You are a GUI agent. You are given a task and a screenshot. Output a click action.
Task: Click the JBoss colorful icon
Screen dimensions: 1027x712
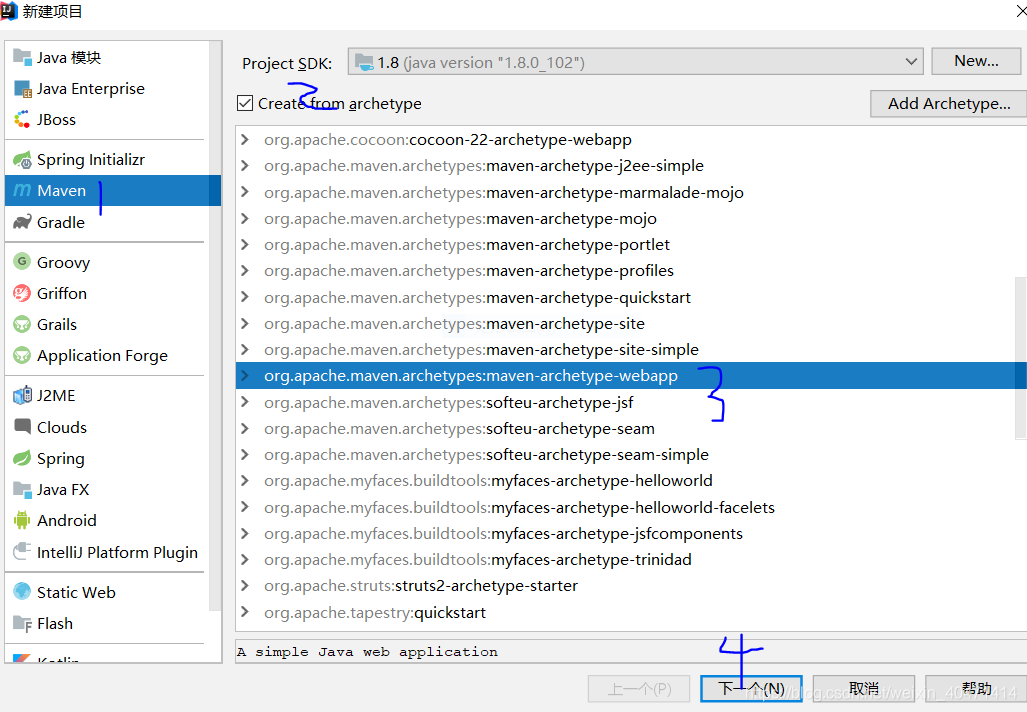(22, 120)
